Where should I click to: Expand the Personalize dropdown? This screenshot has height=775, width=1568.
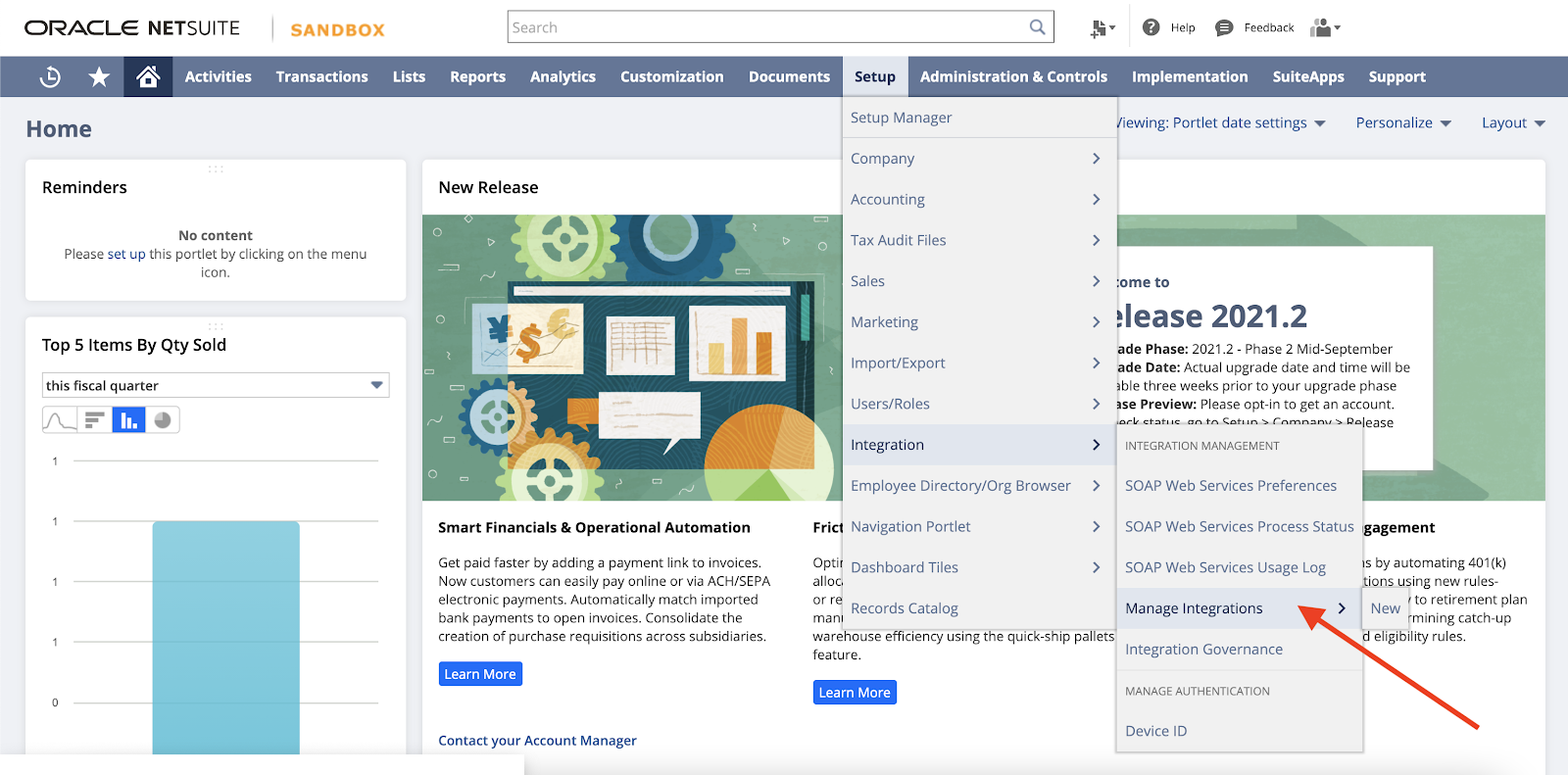pos(1402,122)
